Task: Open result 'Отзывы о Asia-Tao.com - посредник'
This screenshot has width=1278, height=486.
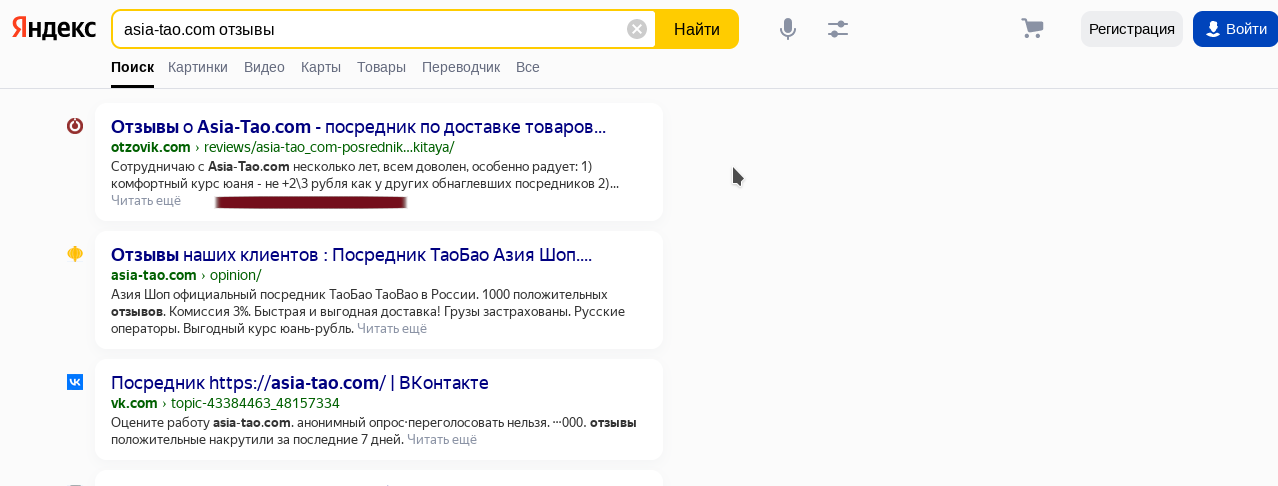Action: [358, 127]
